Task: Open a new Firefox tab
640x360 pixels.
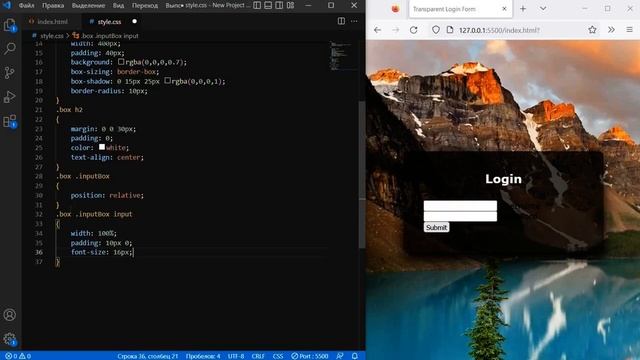Action: coord(523,9)
